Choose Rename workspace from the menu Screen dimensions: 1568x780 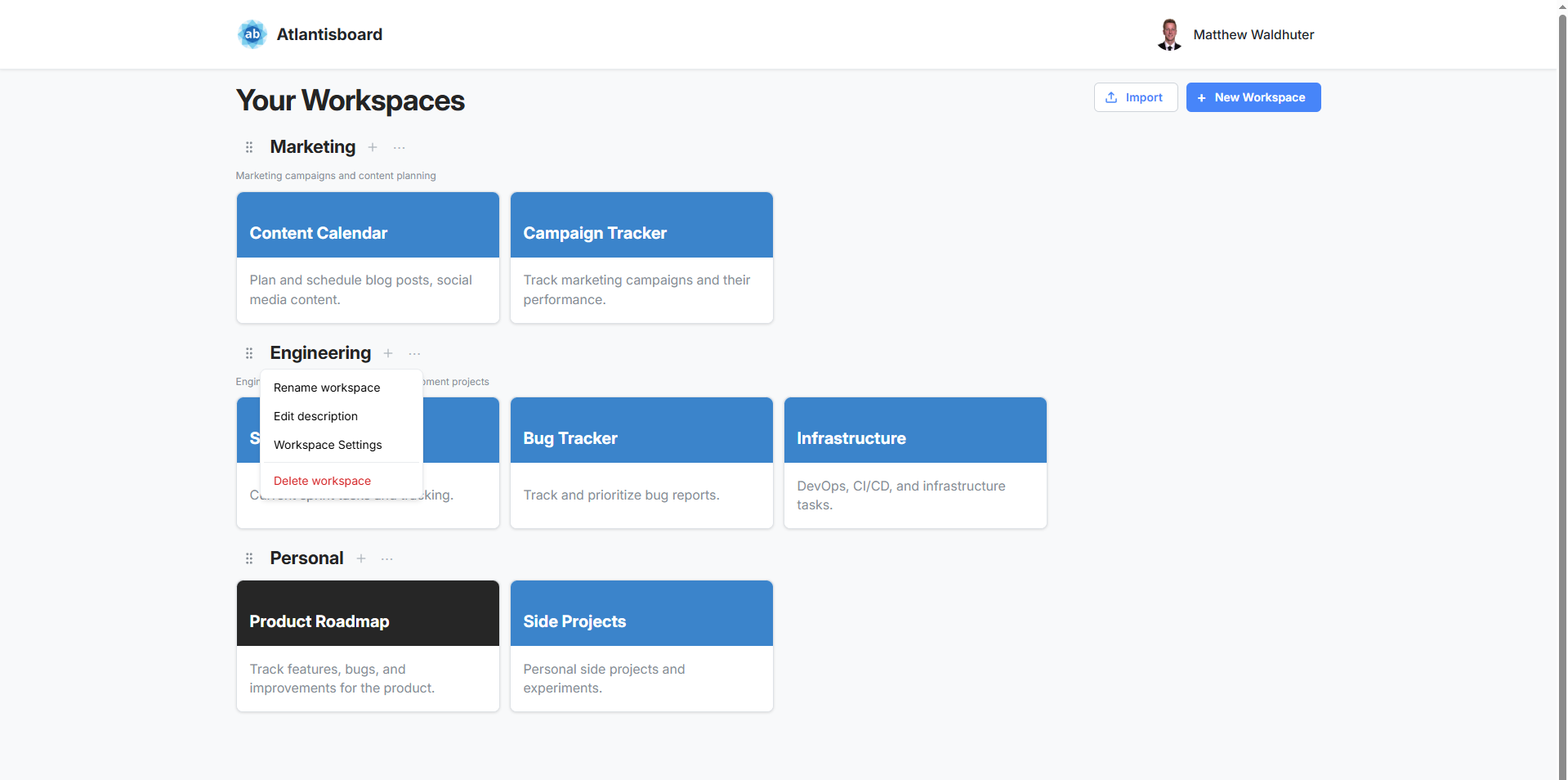click(x=342, y=388)
